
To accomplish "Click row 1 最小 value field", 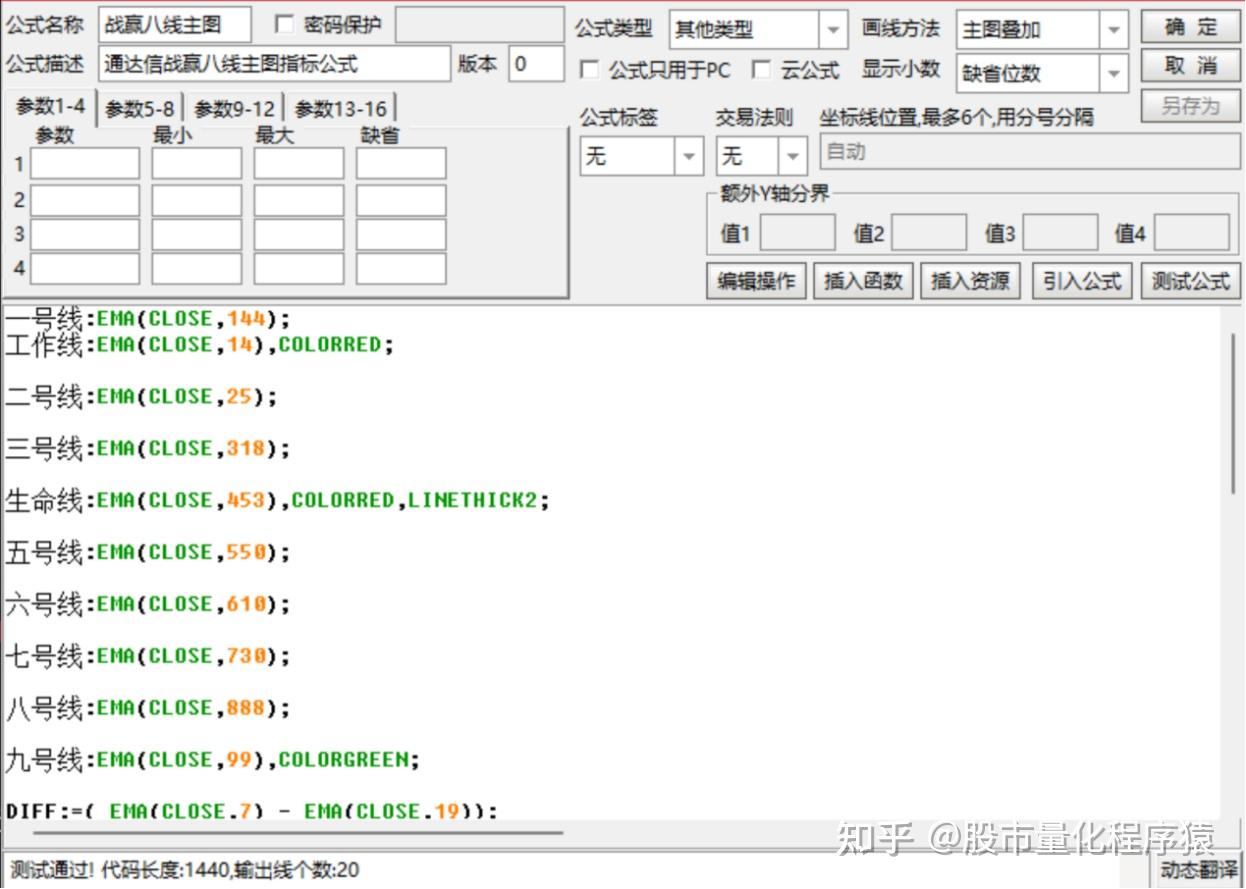I will [x=197, y=164].
